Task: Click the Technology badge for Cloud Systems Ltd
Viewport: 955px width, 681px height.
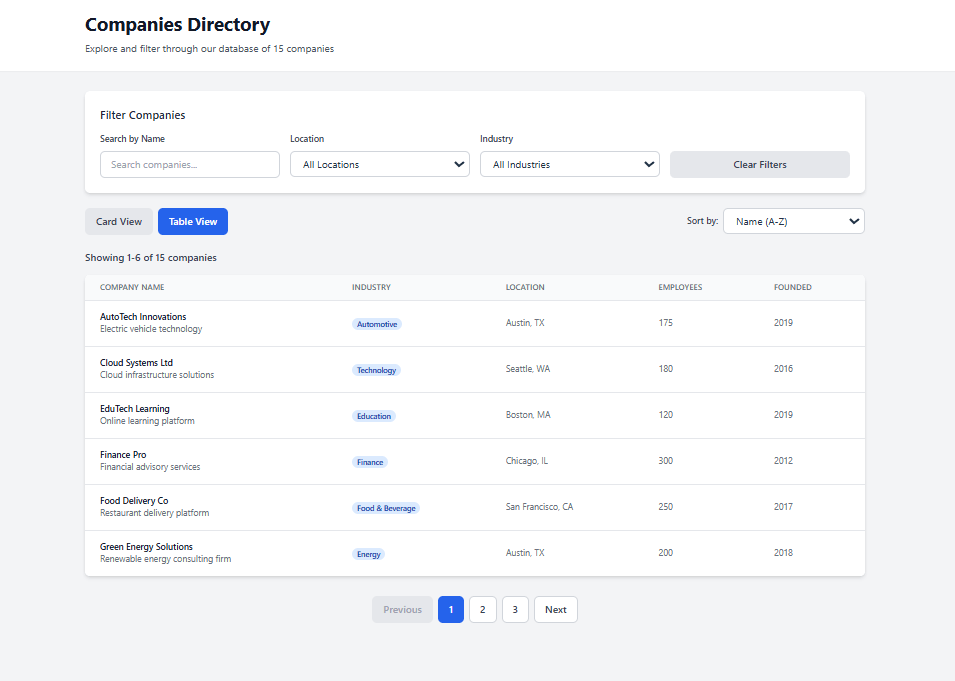Action: point(376,369)
